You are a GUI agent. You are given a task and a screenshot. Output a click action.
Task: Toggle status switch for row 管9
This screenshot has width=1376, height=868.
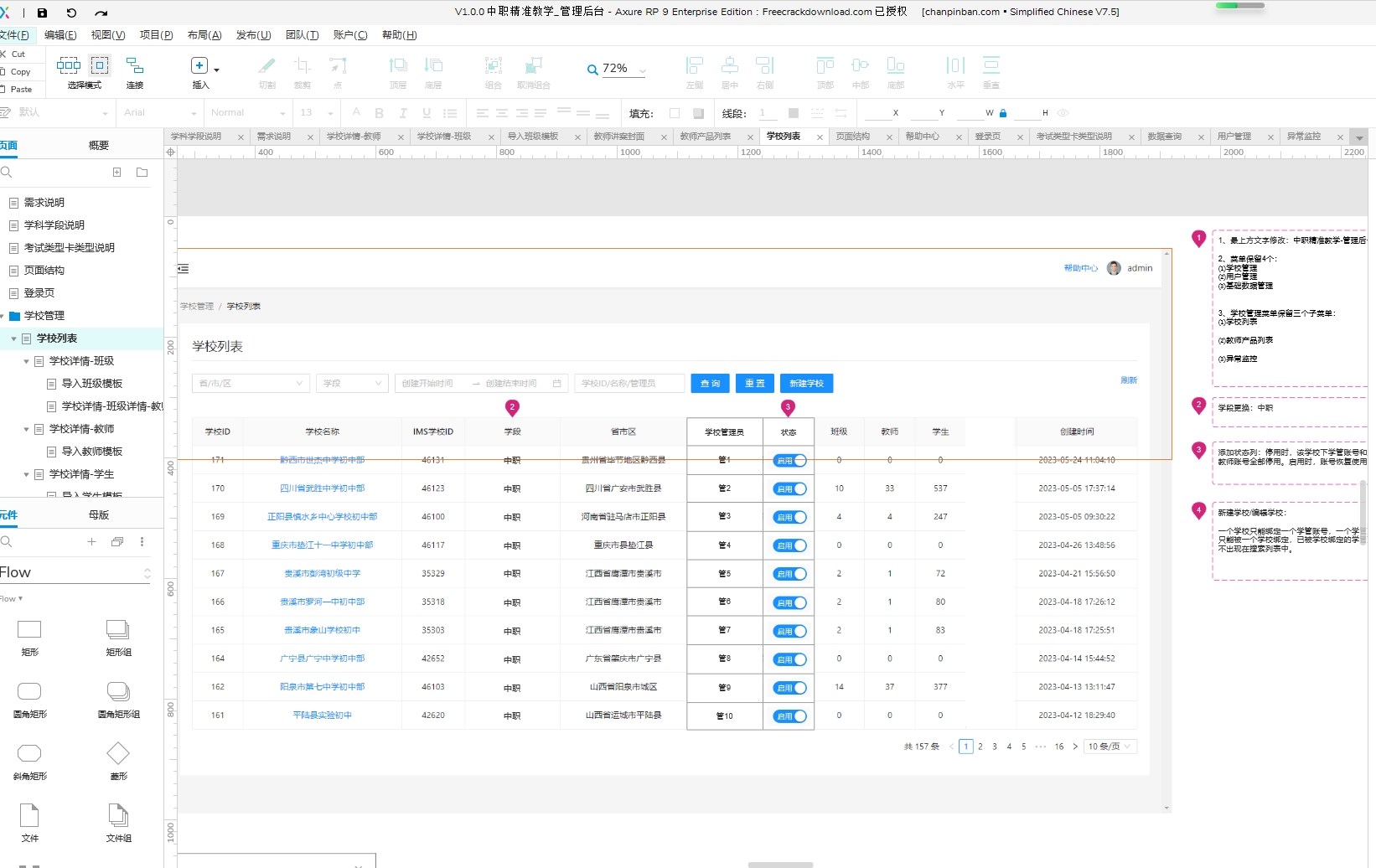[789, 688]
